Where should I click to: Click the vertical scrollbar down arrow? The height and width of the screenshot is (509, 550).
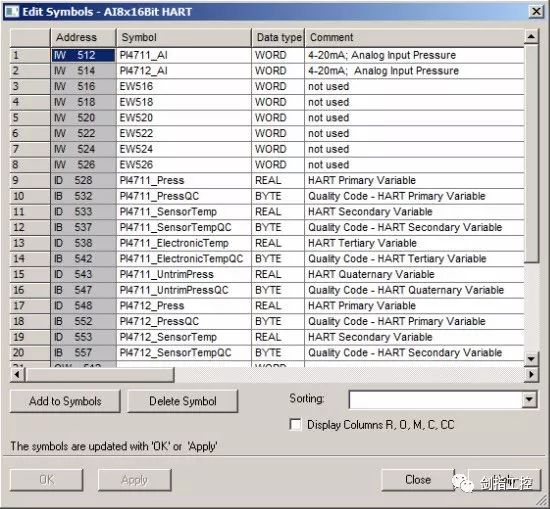[x=531, y=359]
